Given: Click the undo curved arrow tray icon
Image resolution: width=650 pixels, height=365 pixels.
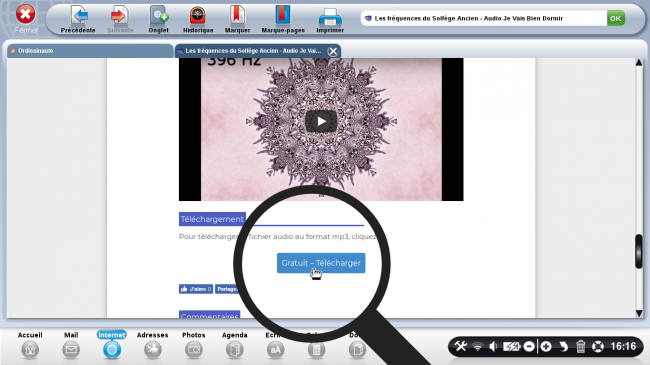Looking at the screenshot, I should (563, 346).
